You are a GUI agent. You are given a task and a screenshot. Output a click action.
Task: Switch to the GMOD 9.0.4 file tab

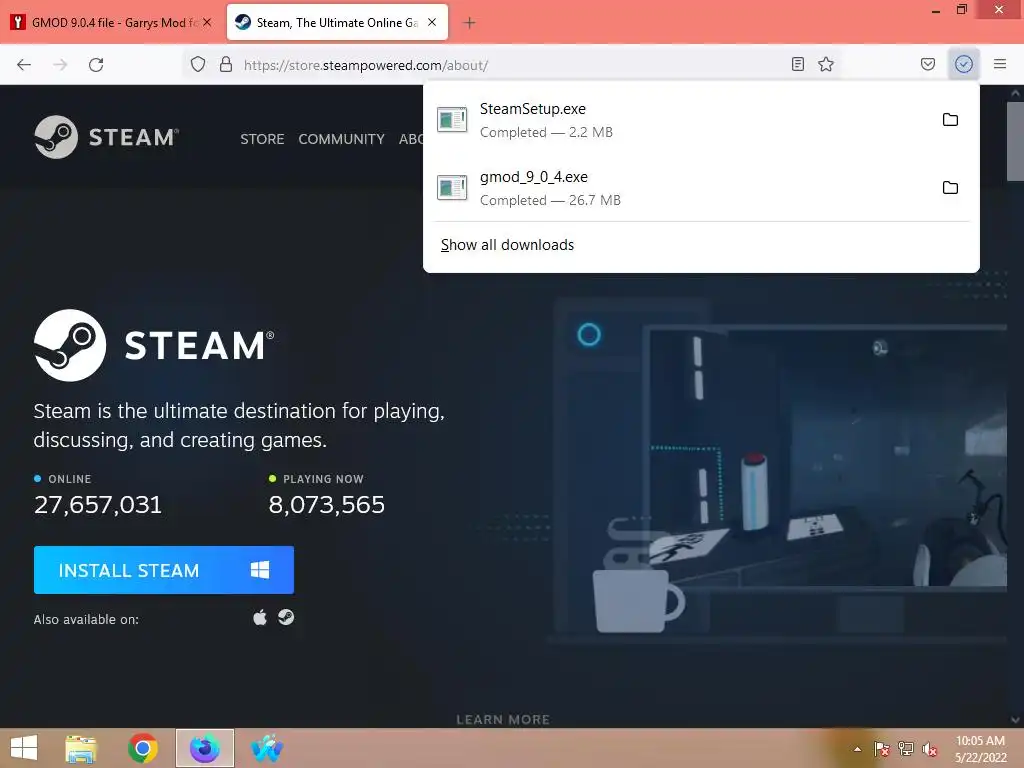tap(111, 22)
